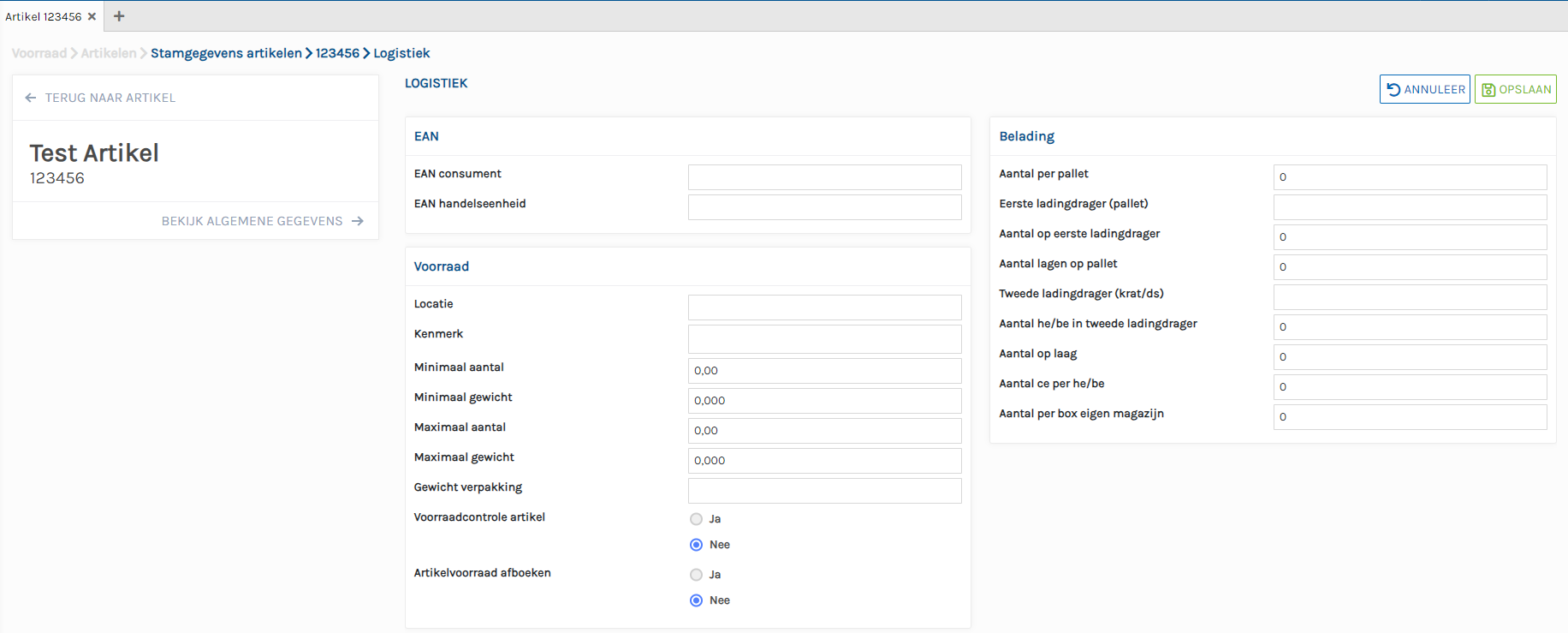1568x633 pixels.
Task: Open a new tab with plus icon
Action: tap(119, 16)
